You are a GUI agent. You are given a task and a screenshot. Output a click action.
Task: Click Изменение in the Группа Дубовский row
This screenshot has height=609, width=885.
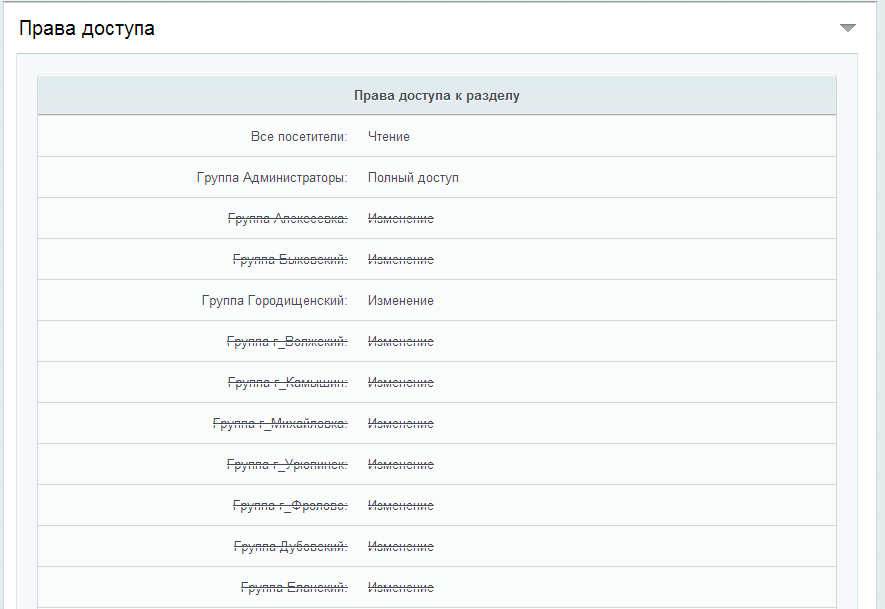tap(401, 546)
